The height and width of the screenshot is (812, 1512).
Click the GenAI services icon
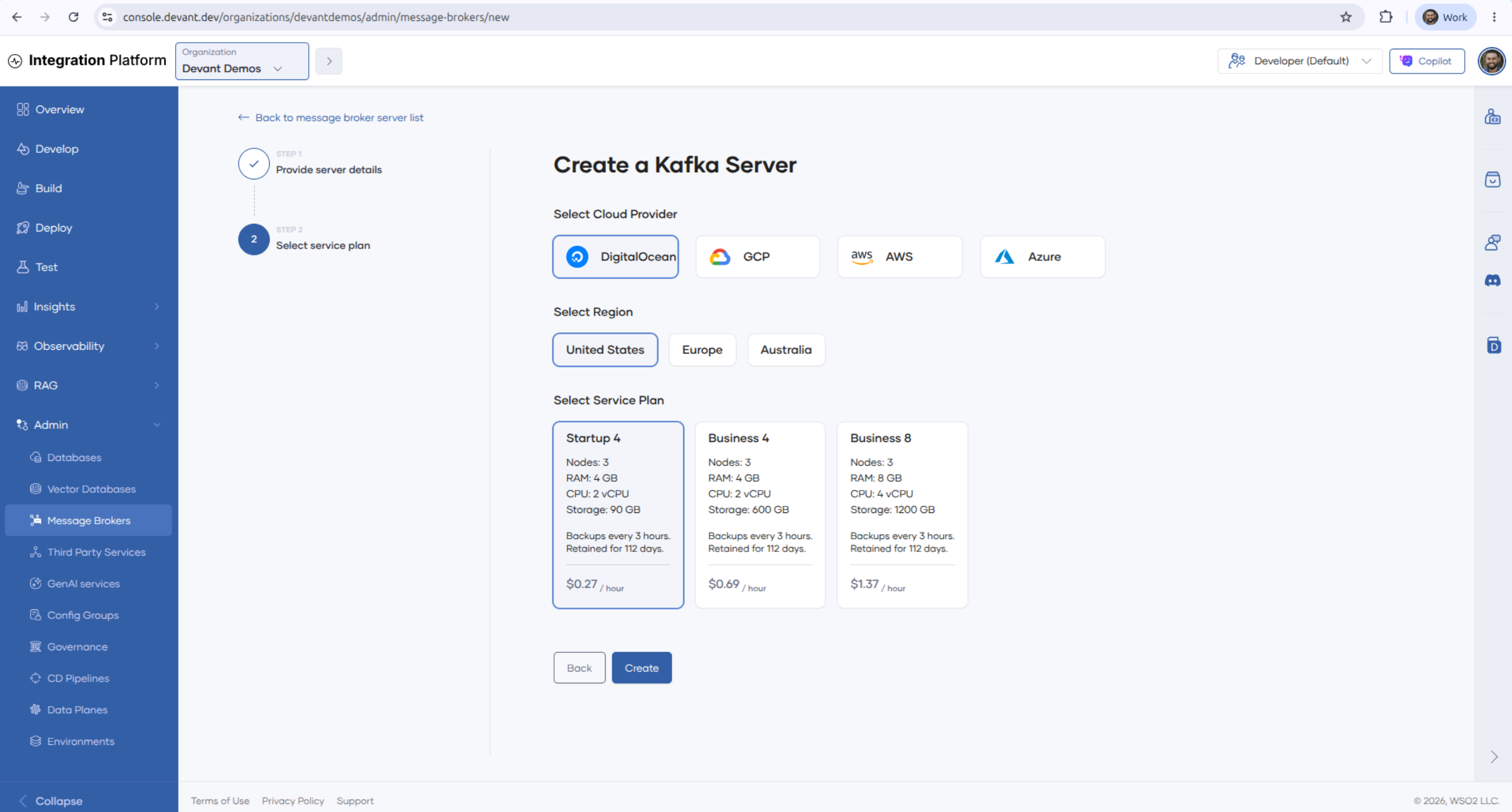click(x=36, y=583)
